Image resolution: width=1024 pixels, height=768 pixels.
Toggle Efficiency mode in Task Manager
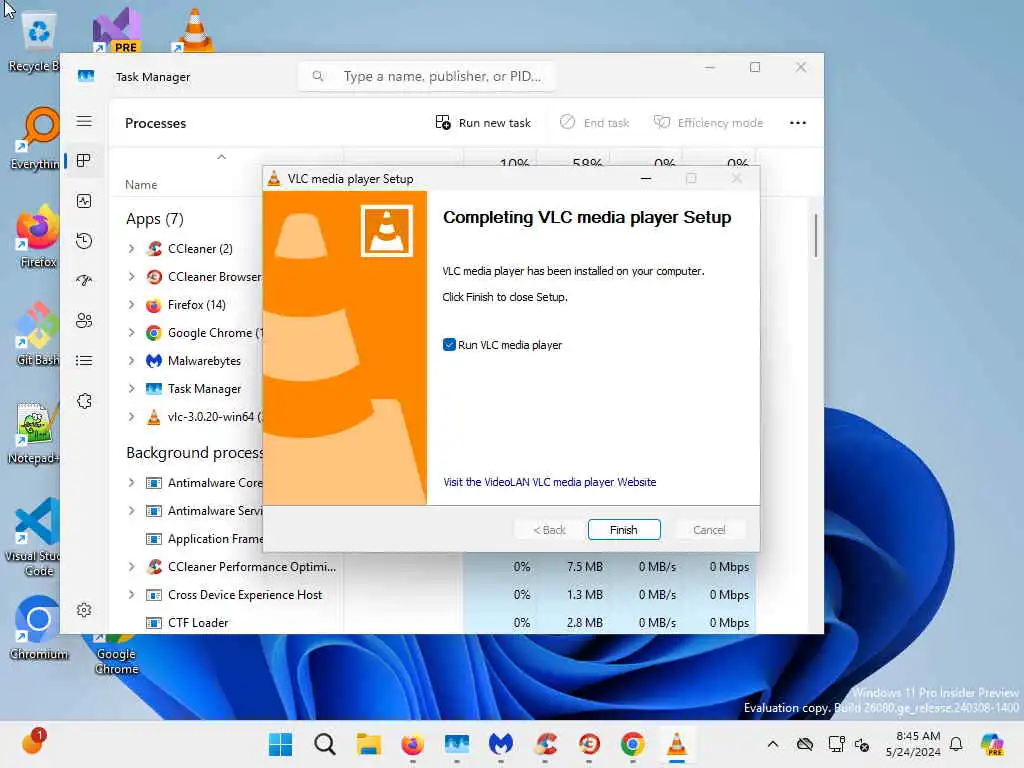tap(709, 123)
